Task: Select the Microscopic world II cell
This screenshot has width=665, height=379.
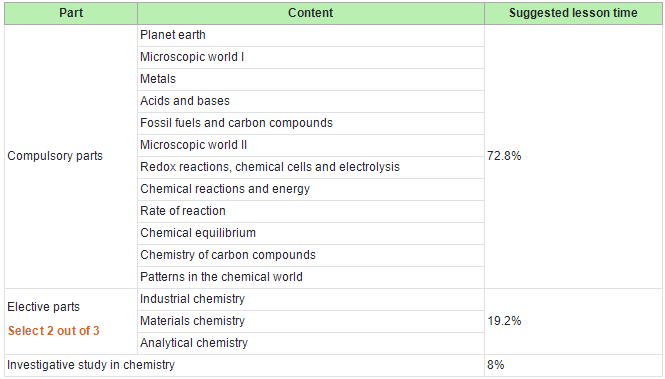Action: [310, 145]
